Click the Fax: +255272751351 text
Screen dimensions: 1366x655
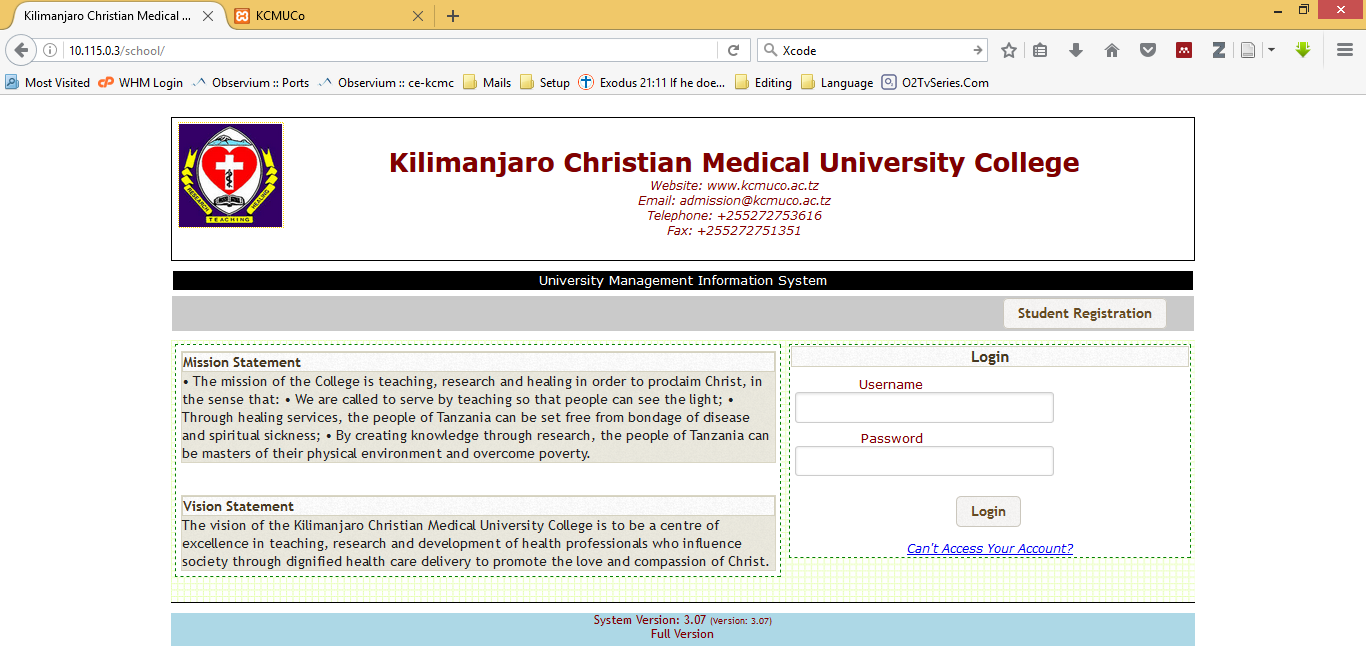pyautogui.click(x=734, y=231)
